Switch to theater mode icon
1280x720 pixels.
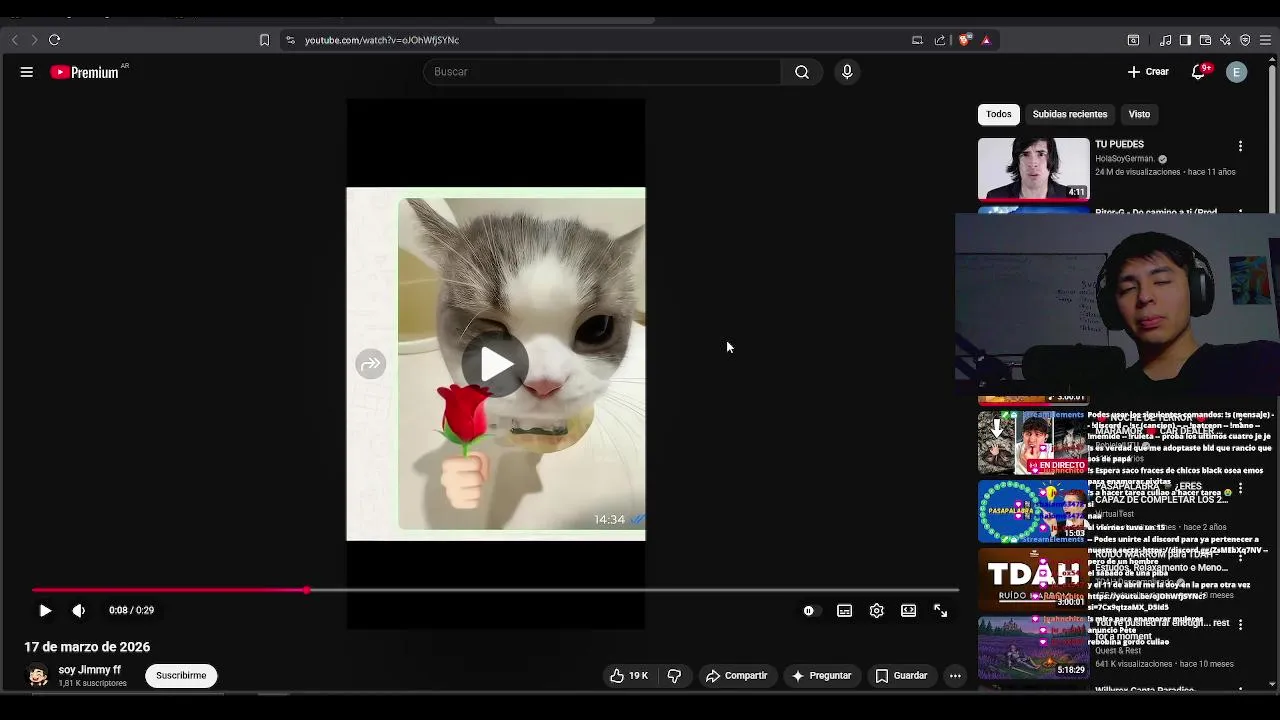coord(909,611)
